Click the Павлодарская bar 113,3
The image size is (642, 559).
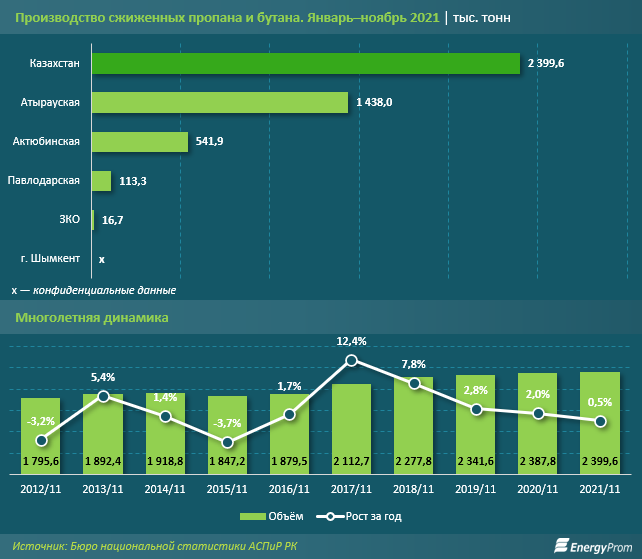point(101,181)
